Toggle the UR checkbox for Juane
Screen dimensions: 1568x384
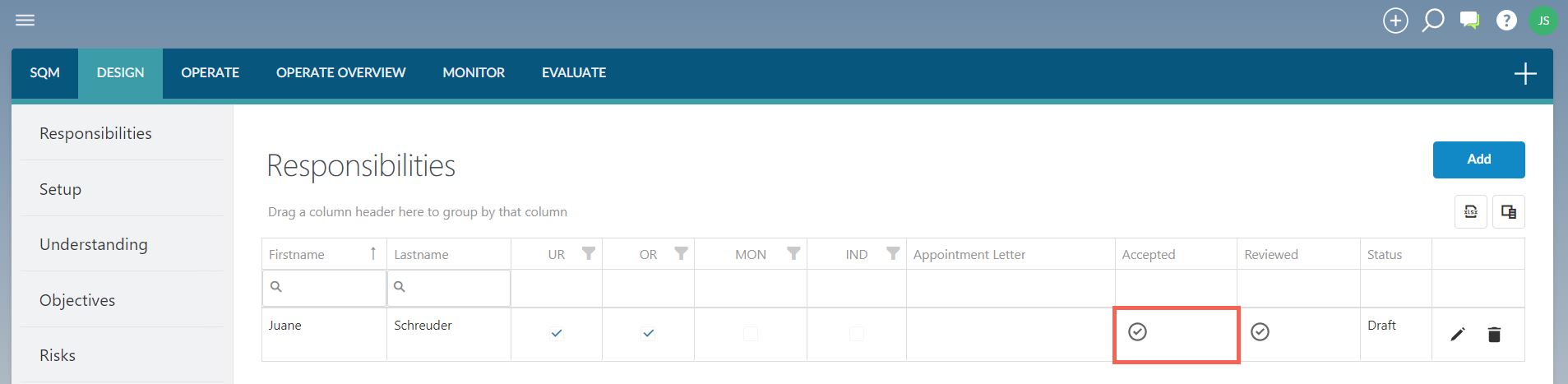point(557,333)
